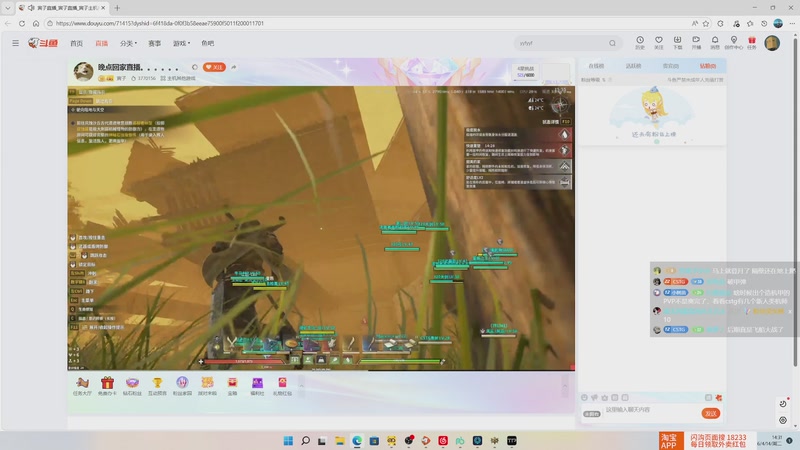Screen dimensions: 800x450
Task: Open the 历史 history icon
Action: (640, 42)
